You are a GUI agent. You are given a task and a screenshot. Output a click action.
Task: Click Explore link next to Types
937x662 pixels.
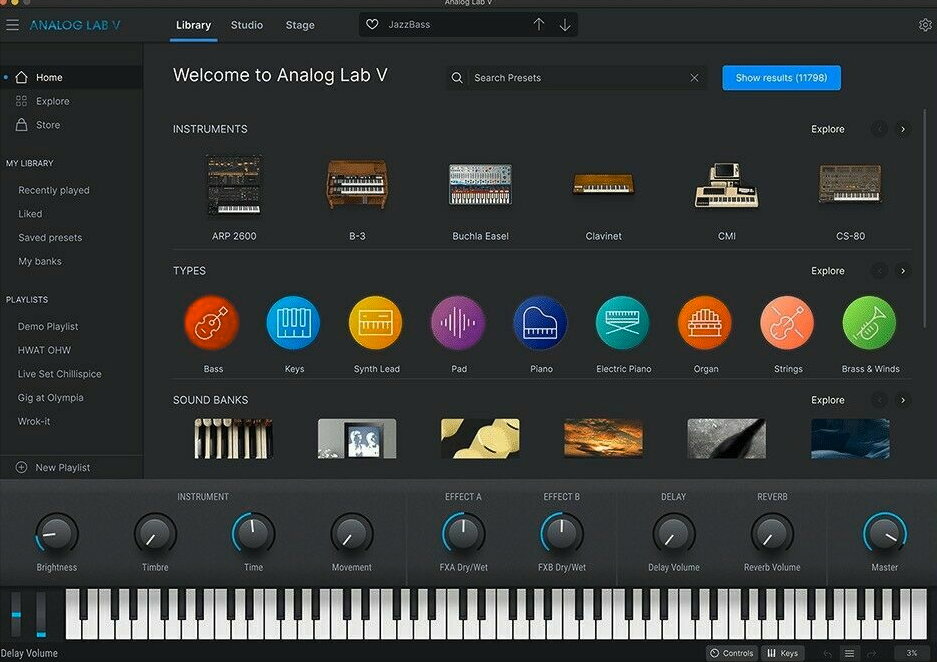[828, 271]
